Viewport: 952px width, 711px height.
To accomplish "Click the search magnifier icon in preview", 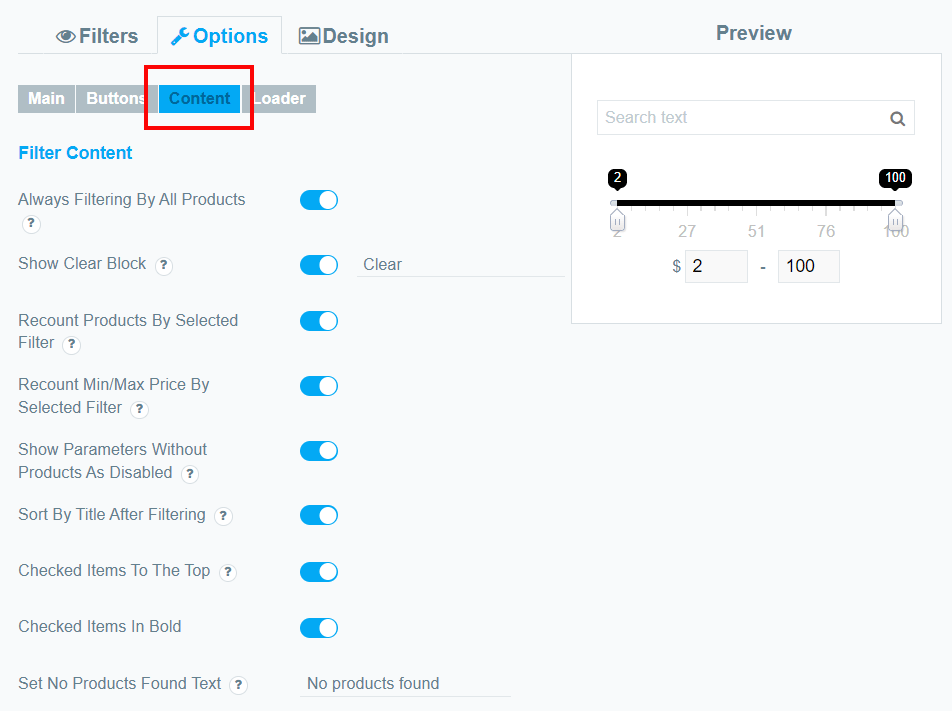I will (x=897, y=118).
